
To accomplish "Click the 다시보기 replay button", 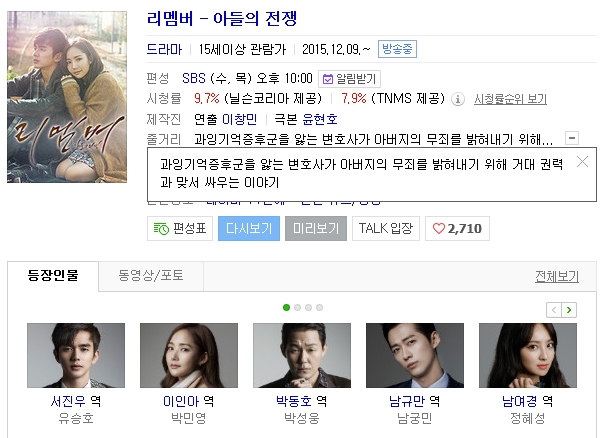I will (x=249, y=228).
